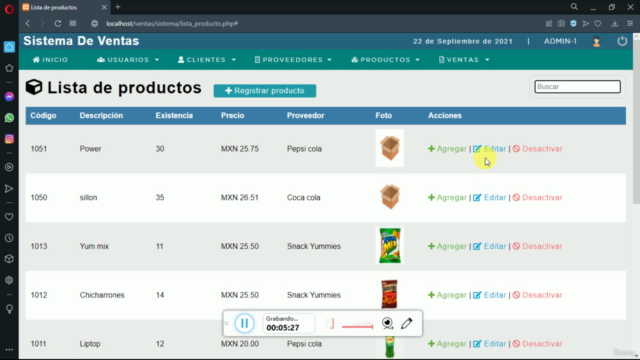Click the Yum mix product photo
This screenshot has height=360, width=640.
(390, 246)
